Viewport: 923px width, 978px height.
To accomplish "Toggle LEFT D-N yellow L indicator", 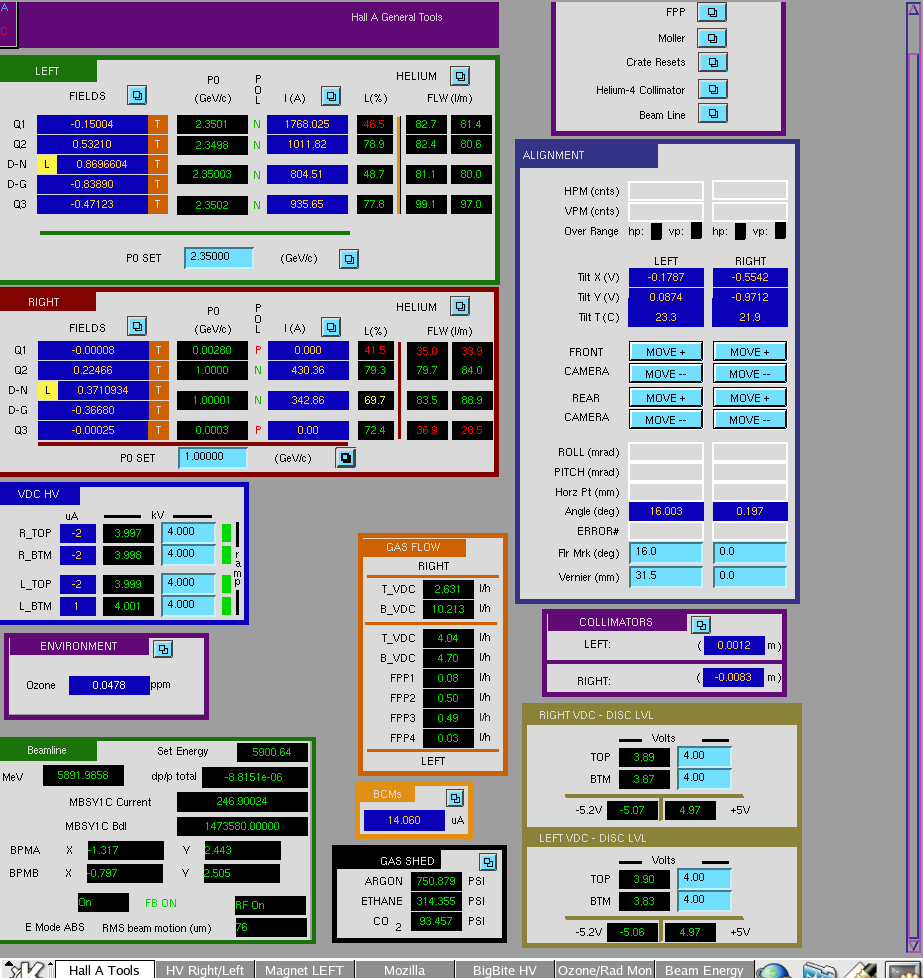I will coord(47,164).
